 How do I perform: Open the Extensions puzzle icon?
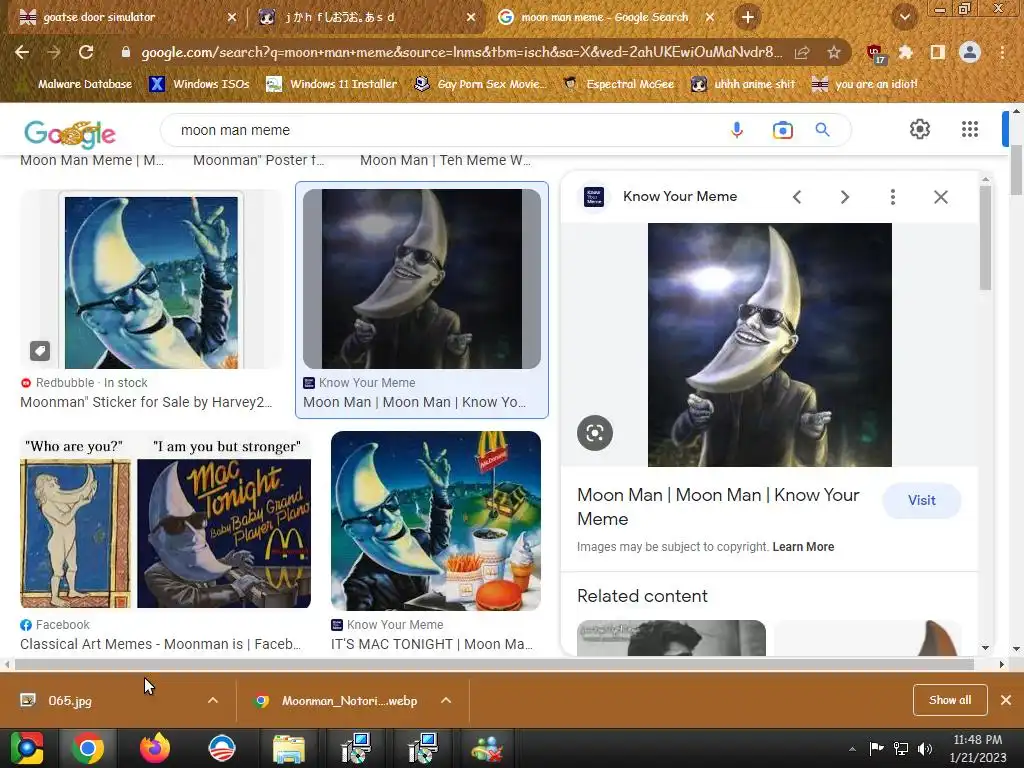905,52
